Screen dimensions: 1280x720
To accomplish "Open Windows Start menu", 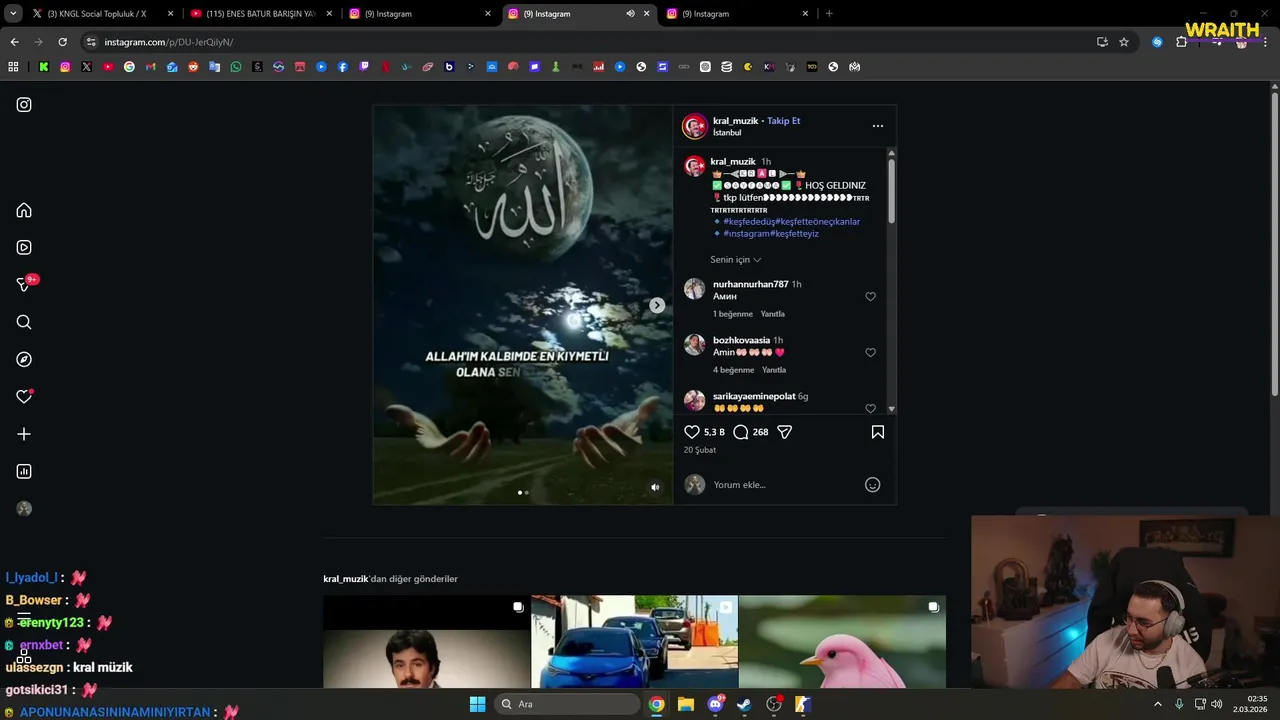I will [477, 704].
